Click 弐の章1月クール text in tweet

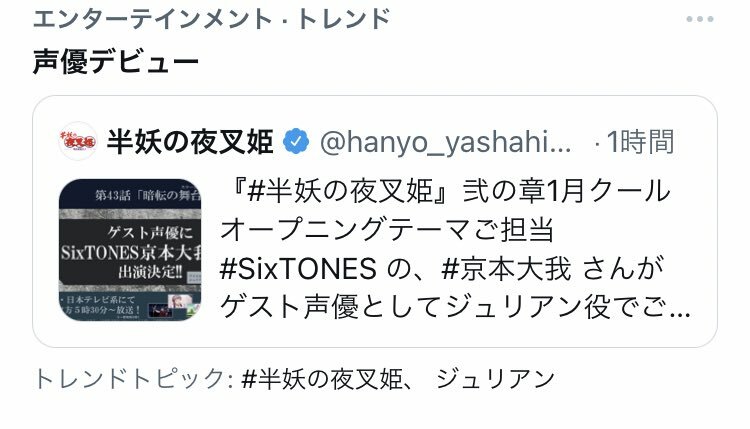click(566, 191)
